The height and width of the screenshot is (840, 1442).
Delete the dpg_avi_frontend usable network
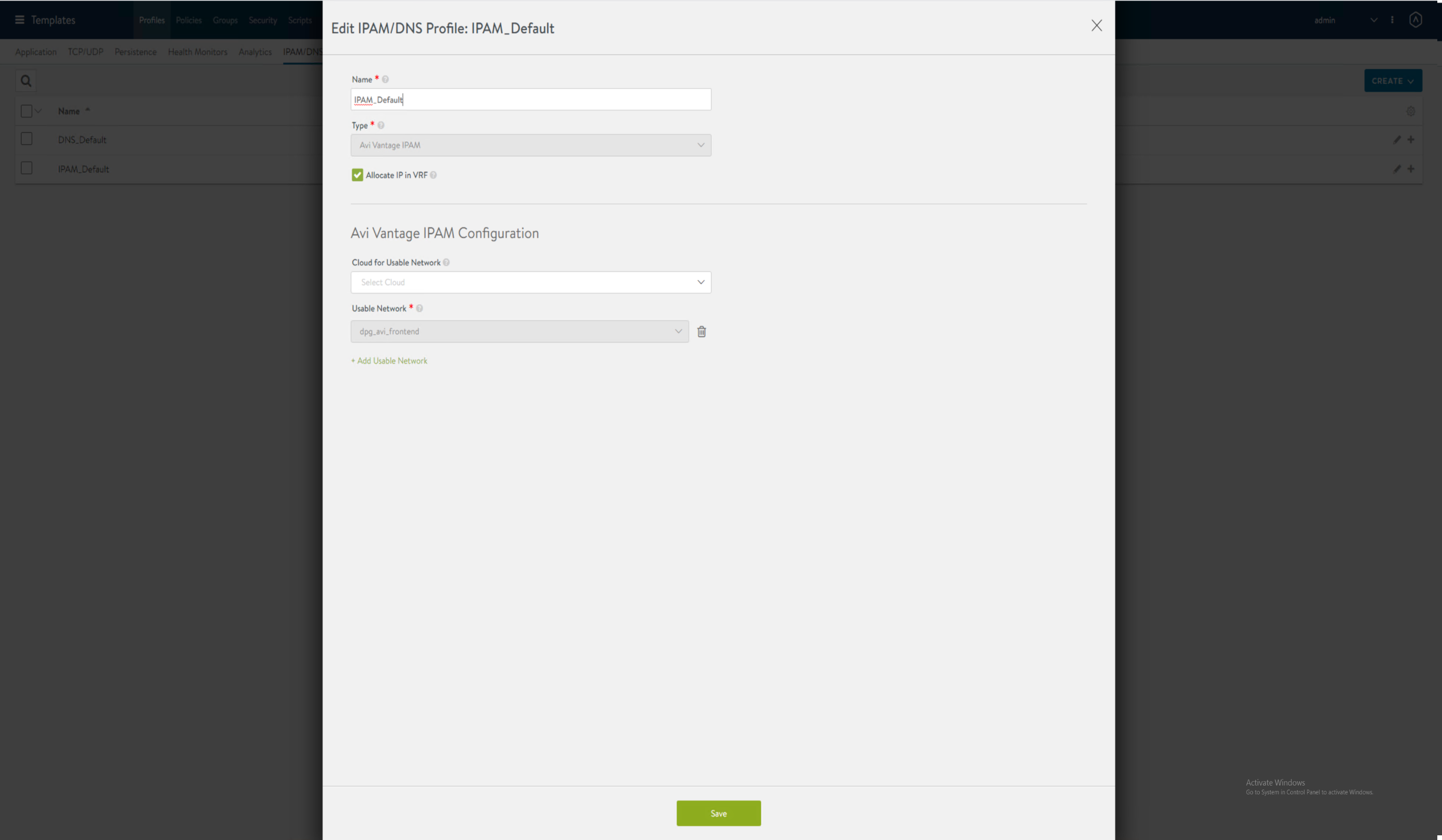[702, 332]
